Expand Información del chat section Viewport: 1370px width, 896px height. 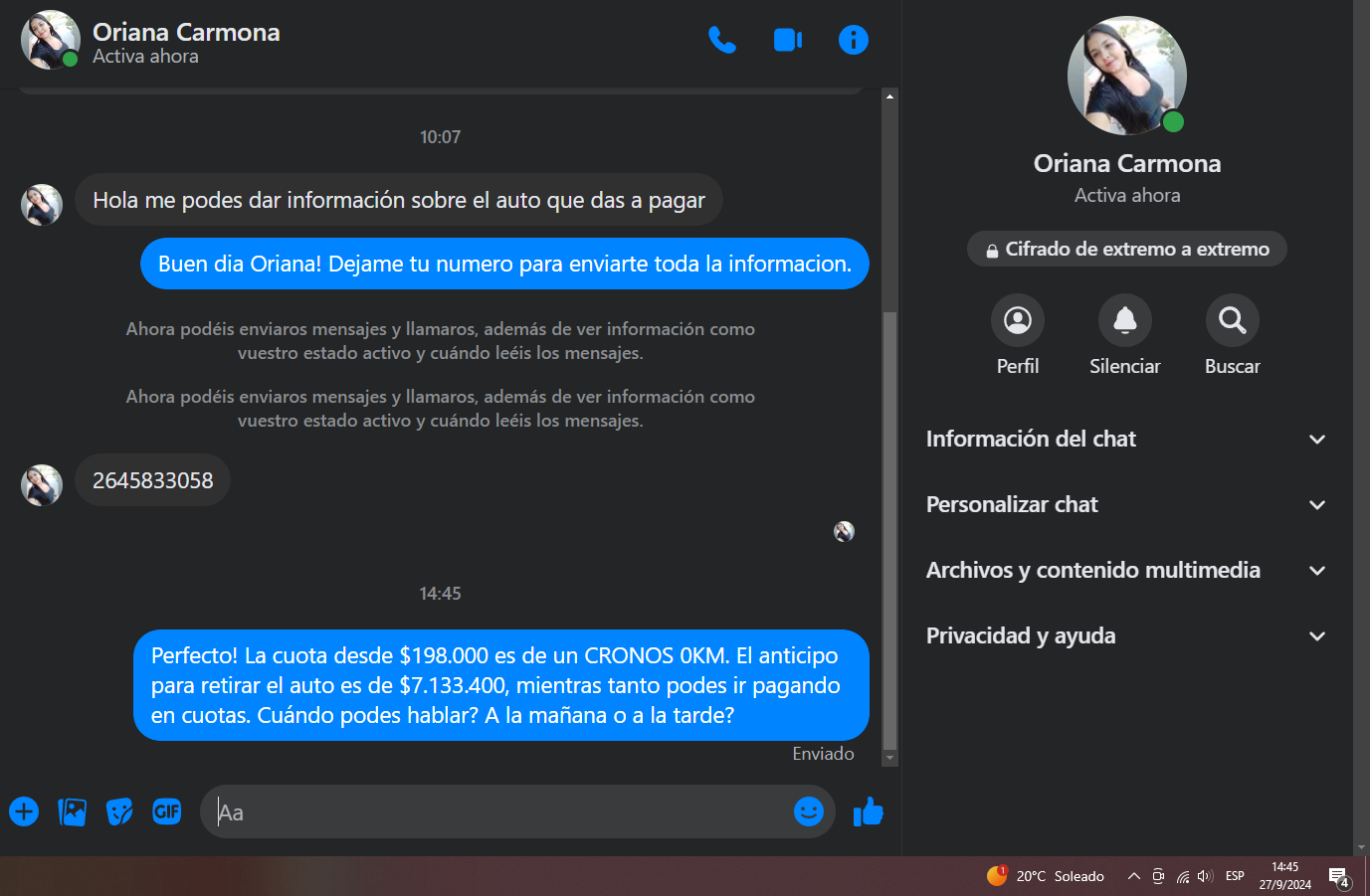[1127, 439]
